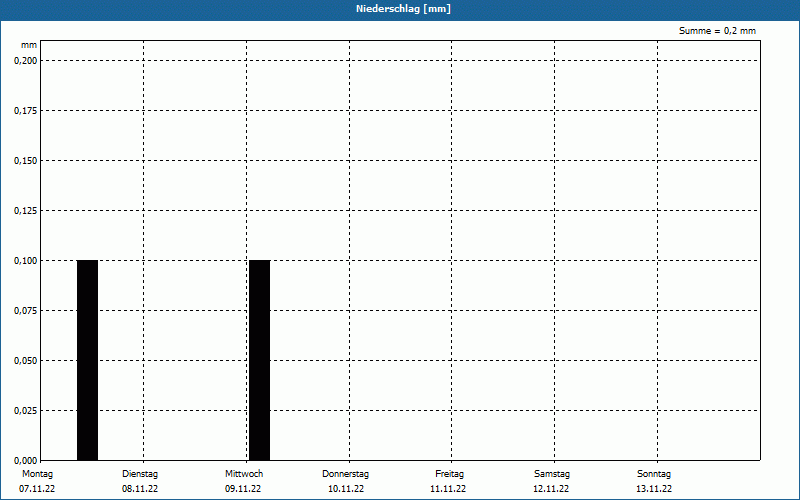Click the 0,125 axis value
This screenshot has width=800, height=500.
26,211
